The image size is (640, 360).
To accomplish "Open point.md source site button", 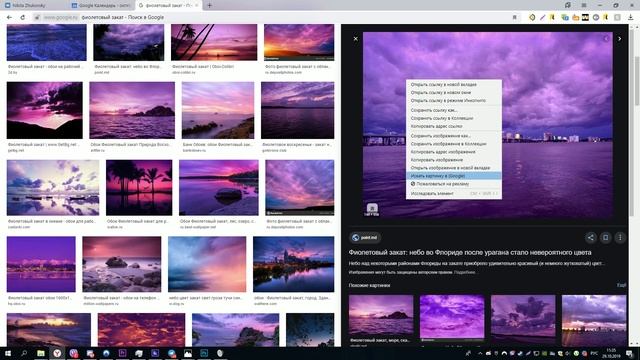I will point(365,238).
